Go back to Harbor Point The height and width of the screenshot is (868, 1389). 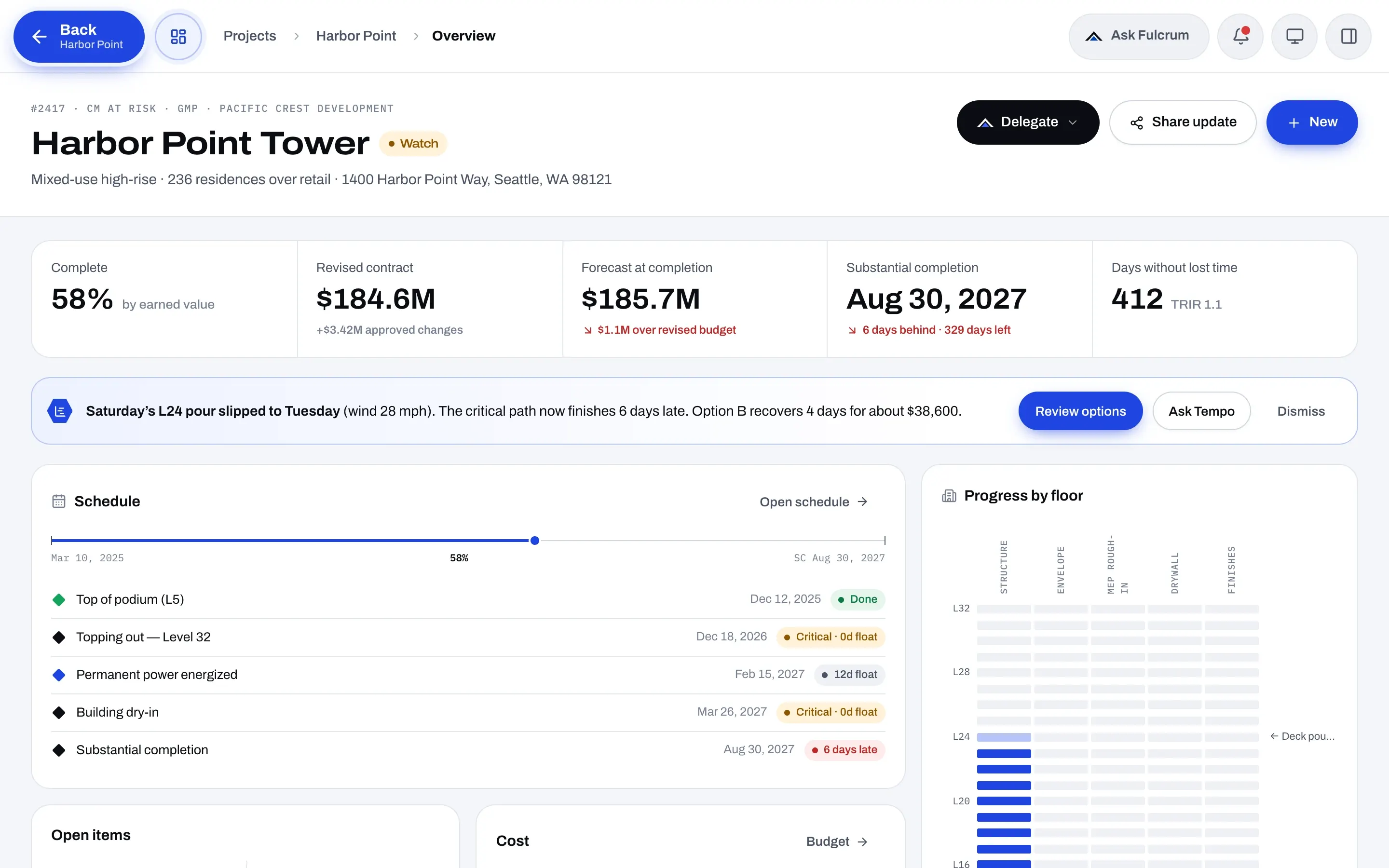click(x=79, y=36)
